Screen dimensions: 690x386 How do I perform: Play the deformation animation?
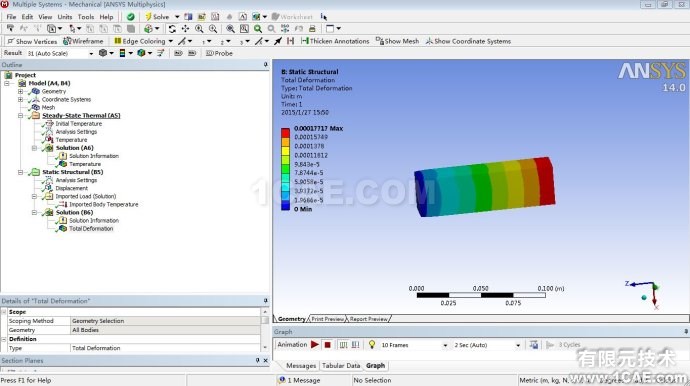[x=315, y=345]
